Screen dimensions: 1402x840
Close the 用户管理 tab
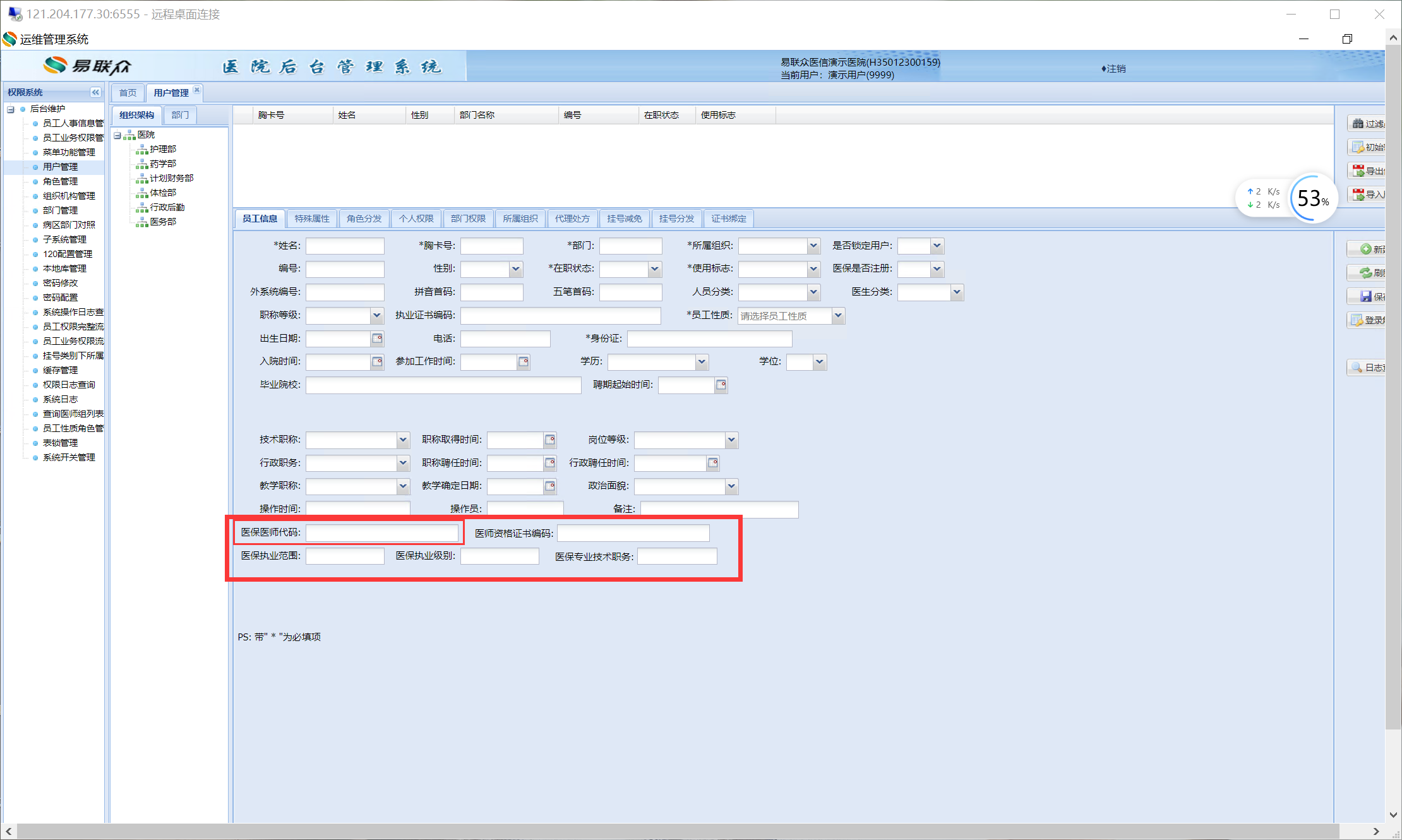click(x=197, y=90)
